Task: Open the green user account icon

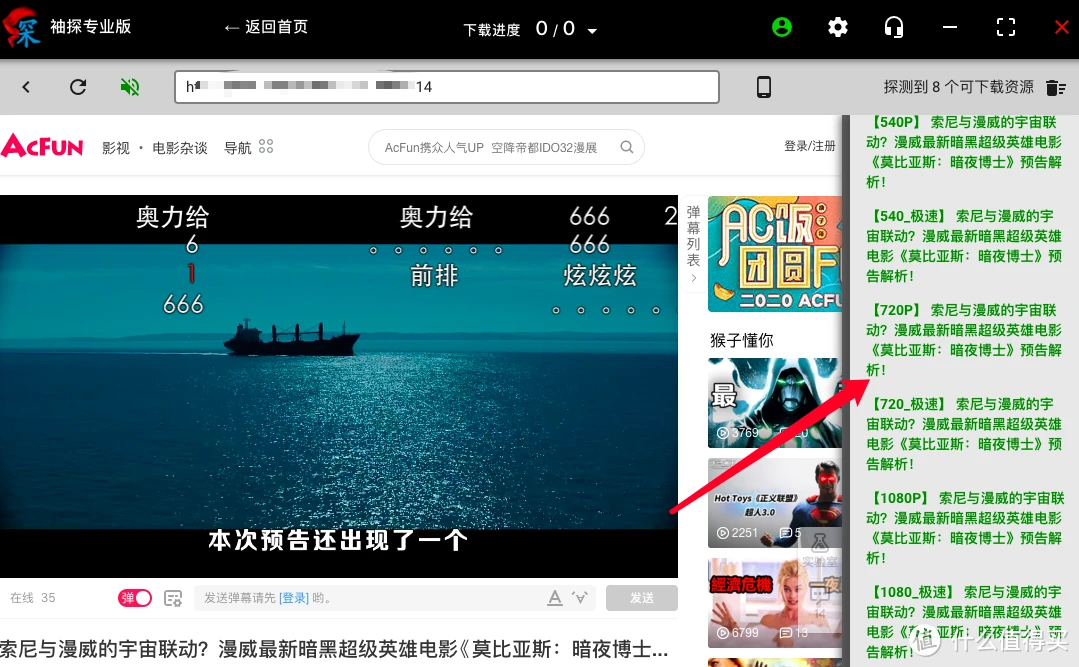Action: pos(782,27)
